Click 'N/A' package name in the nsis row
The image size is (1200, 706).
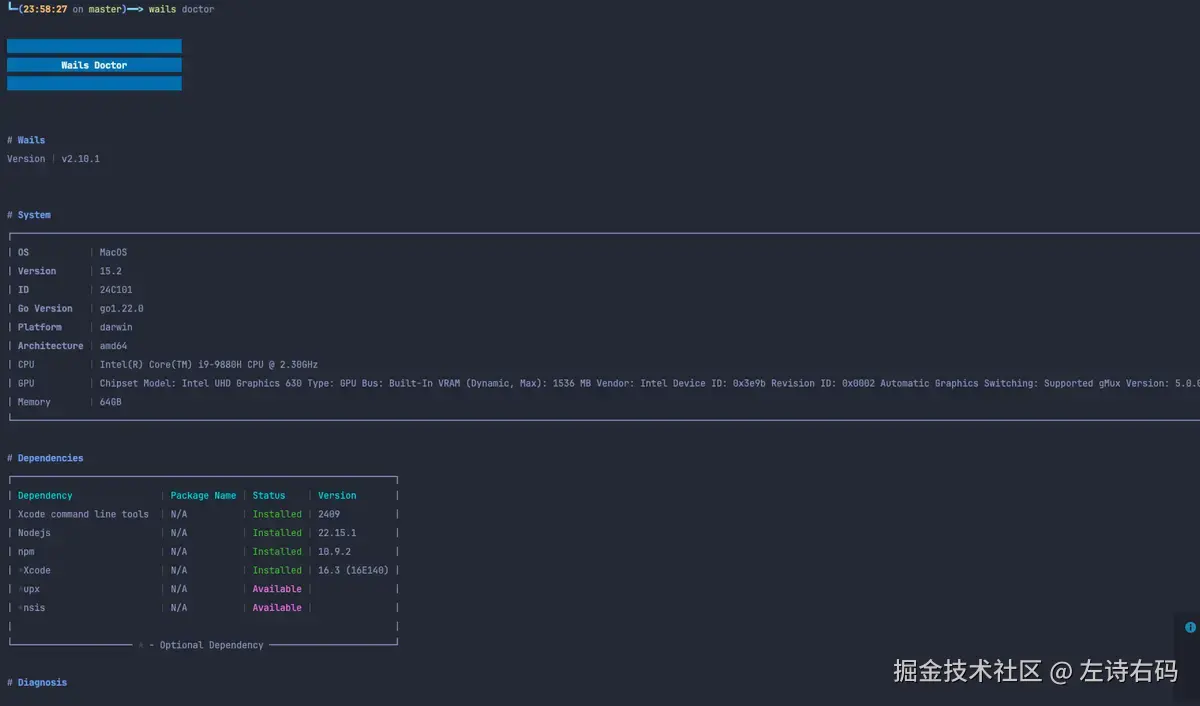[179, 608]
